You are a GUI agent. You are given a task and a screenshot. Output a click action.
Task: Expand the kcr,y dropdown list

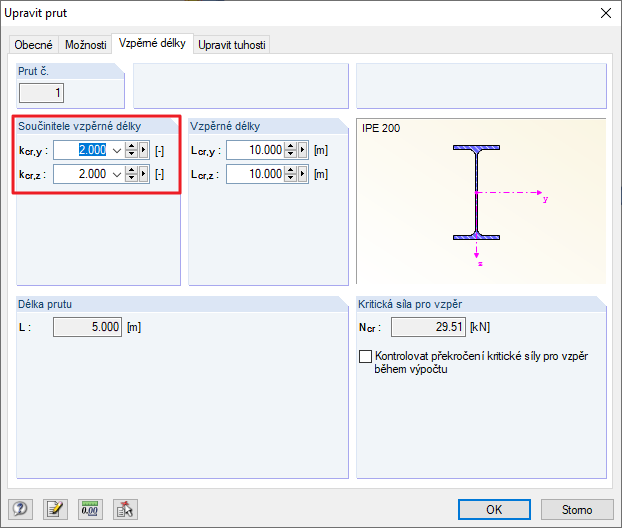point(117,150)
